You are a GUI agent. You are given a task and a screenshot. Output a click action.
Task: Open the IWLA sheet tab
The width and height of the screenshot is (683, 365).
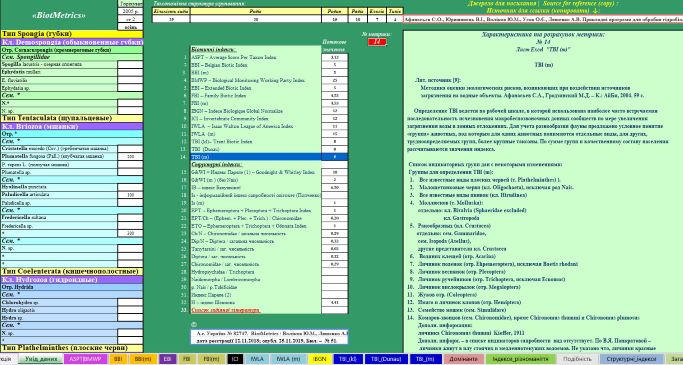pos(257,359)
